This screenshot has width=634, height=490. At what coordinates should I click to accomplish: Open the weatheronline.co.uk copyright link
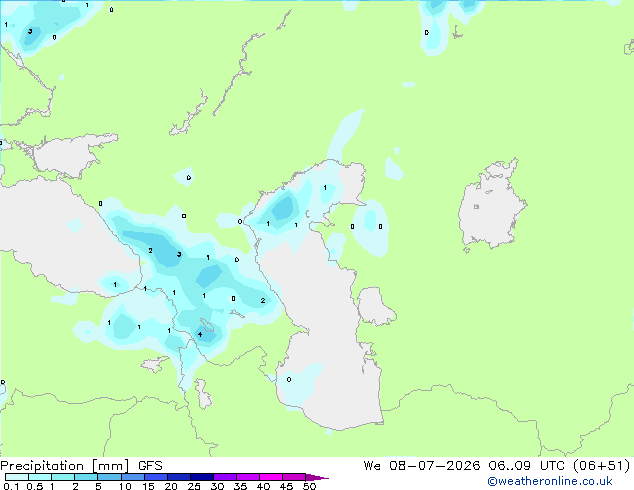(550, 481)
